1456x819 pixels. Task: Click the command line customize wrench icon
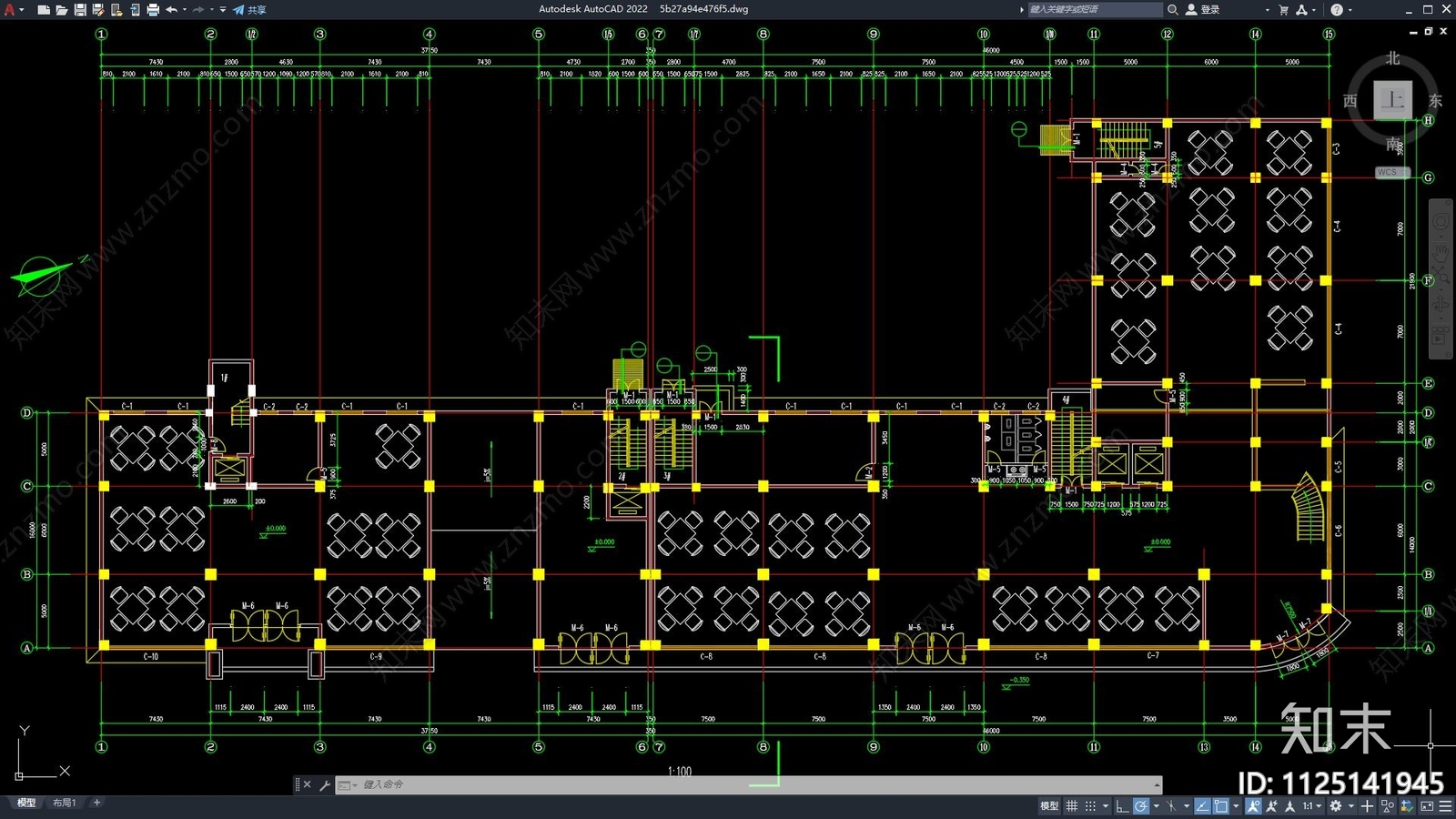point(325,784)
